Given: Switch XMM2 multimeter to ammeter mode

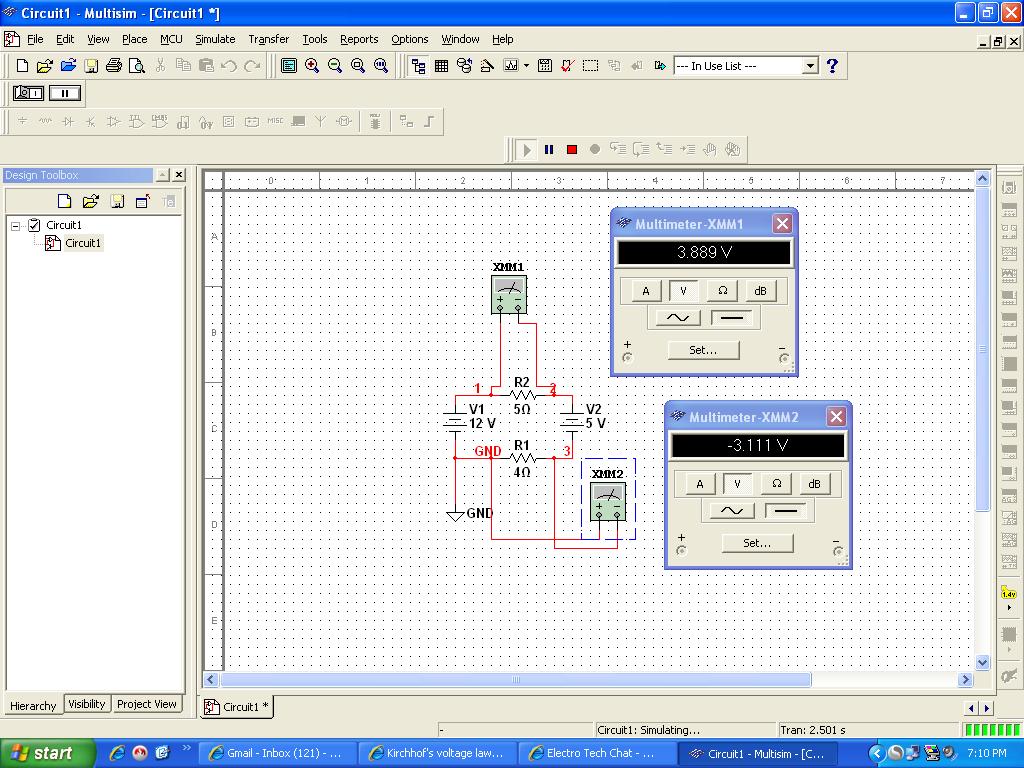Looking at the screenshot, I should click(x=699, y=484).
